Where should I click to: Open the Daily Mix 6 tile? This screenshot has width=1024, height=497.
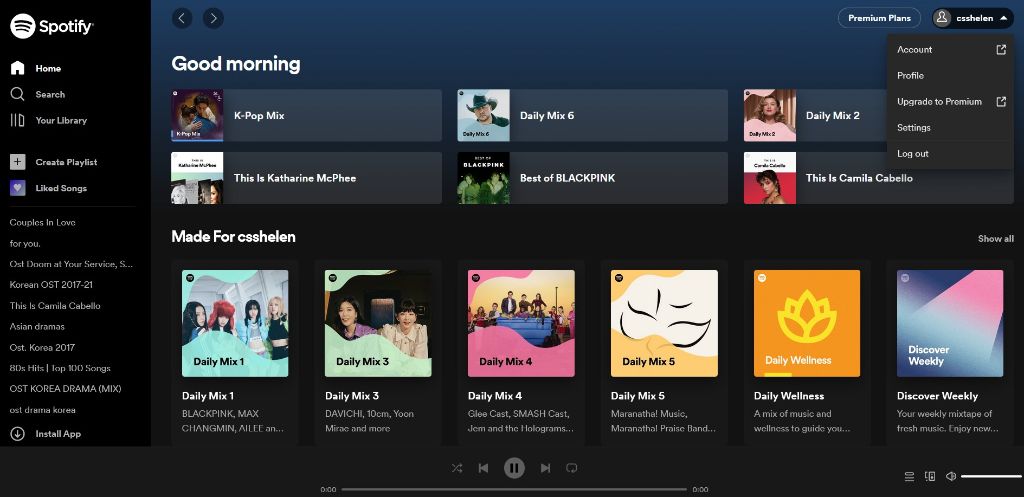tap(592, 116)
